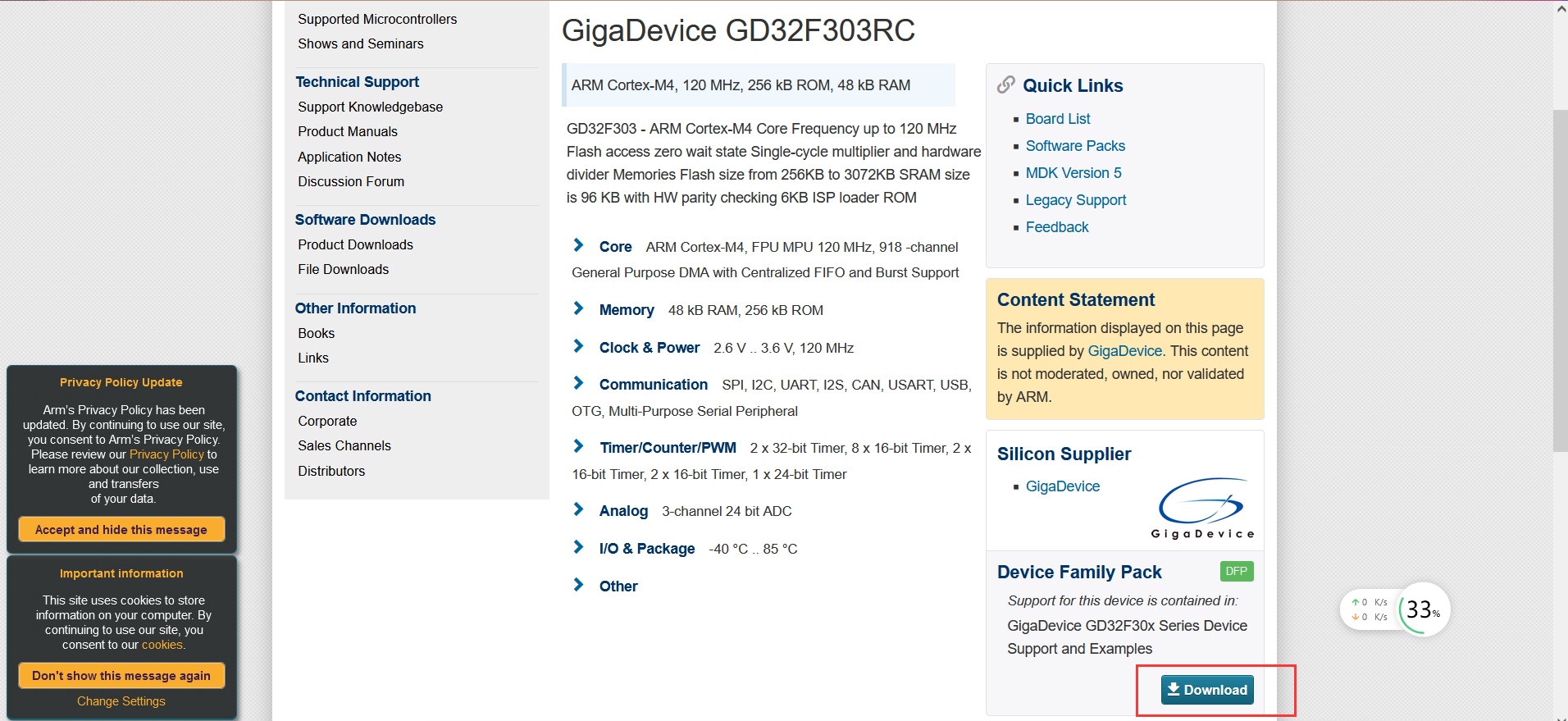Open GigaDevice link under Silicon Supplier
The height and width of the screenshot is (721, 1568).
1063,486
